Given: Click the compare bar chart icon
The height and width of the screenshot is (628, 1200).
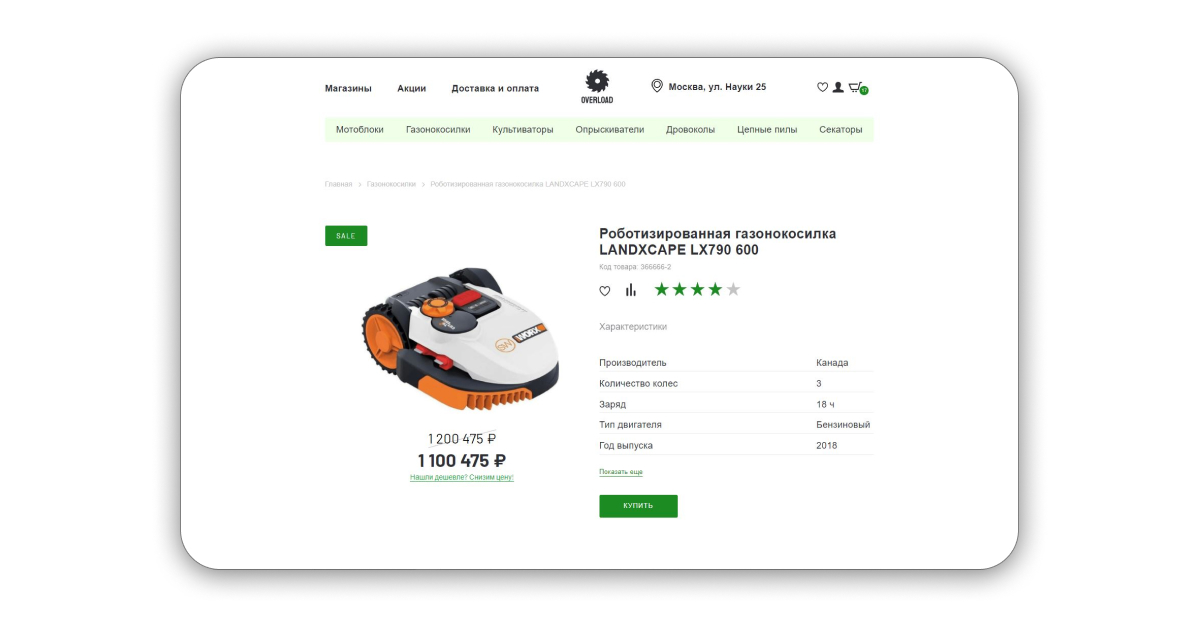Looking at the screenshot, I should pyautogui.click(x=631, y=290).
